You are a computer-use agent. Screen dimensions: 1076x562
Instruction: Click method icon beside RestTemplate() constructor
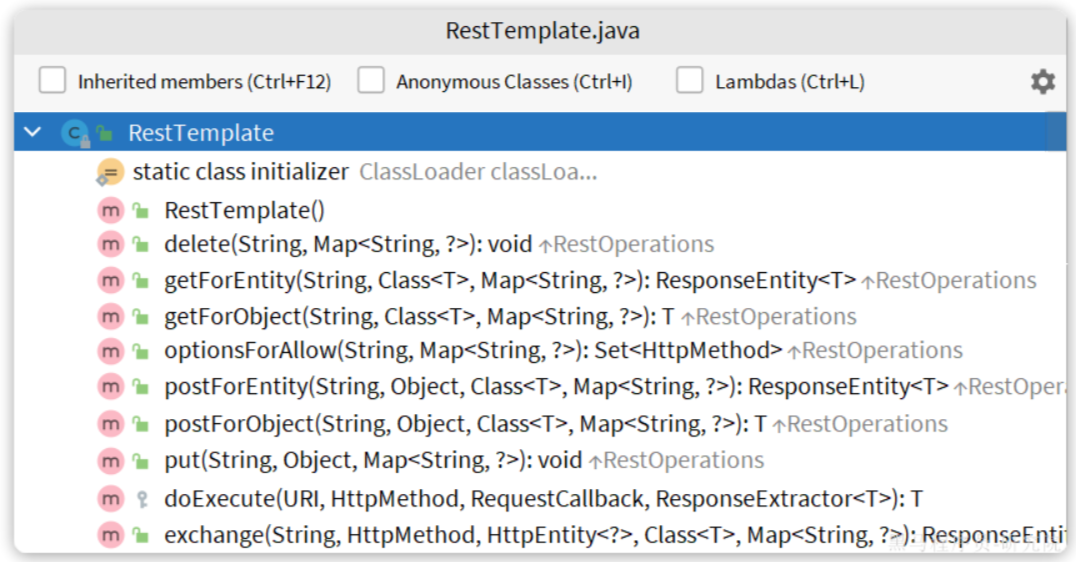coord(110,210)
